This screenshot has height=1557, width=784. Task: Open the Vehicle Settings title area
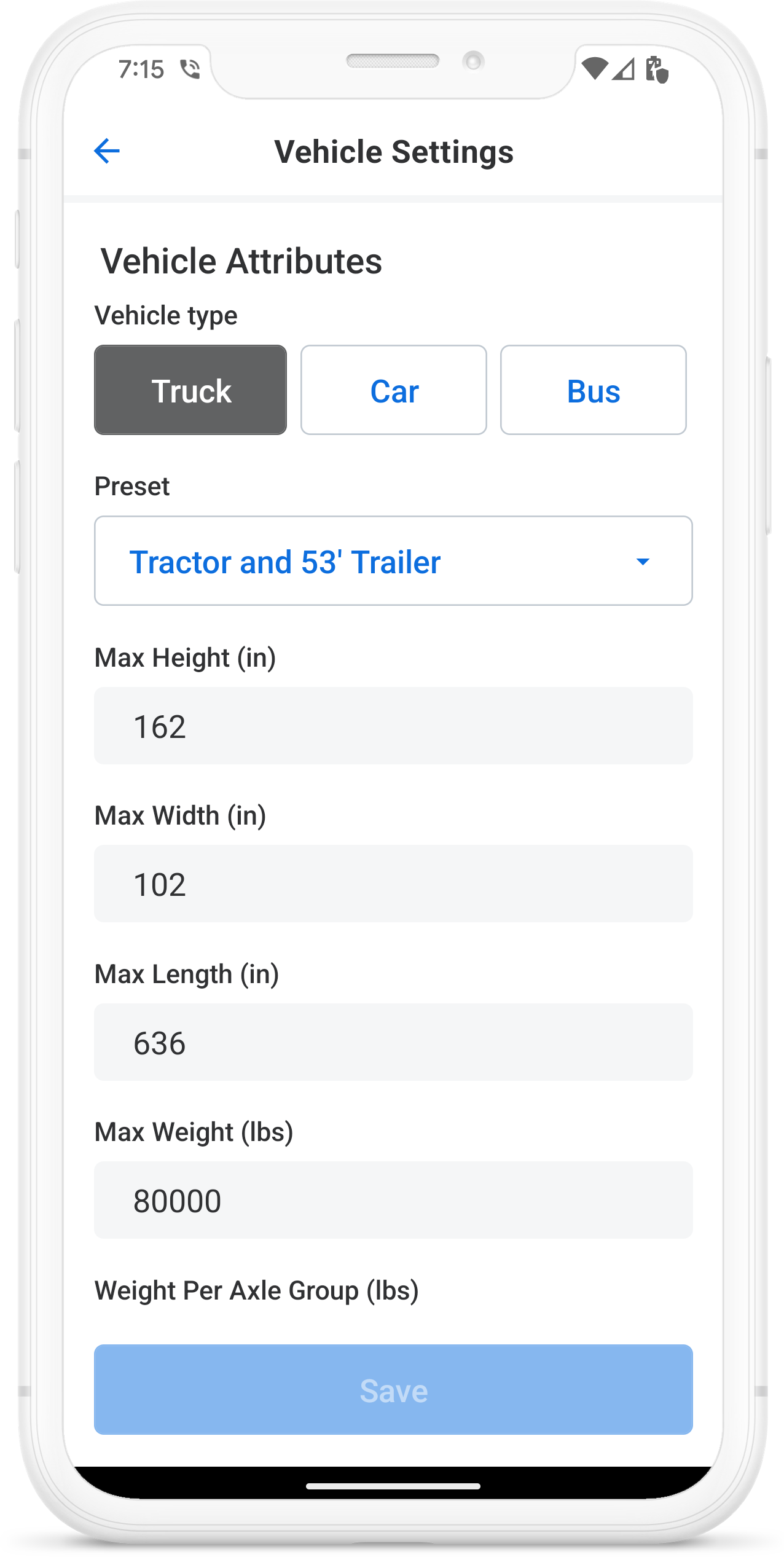click(393, 151)
